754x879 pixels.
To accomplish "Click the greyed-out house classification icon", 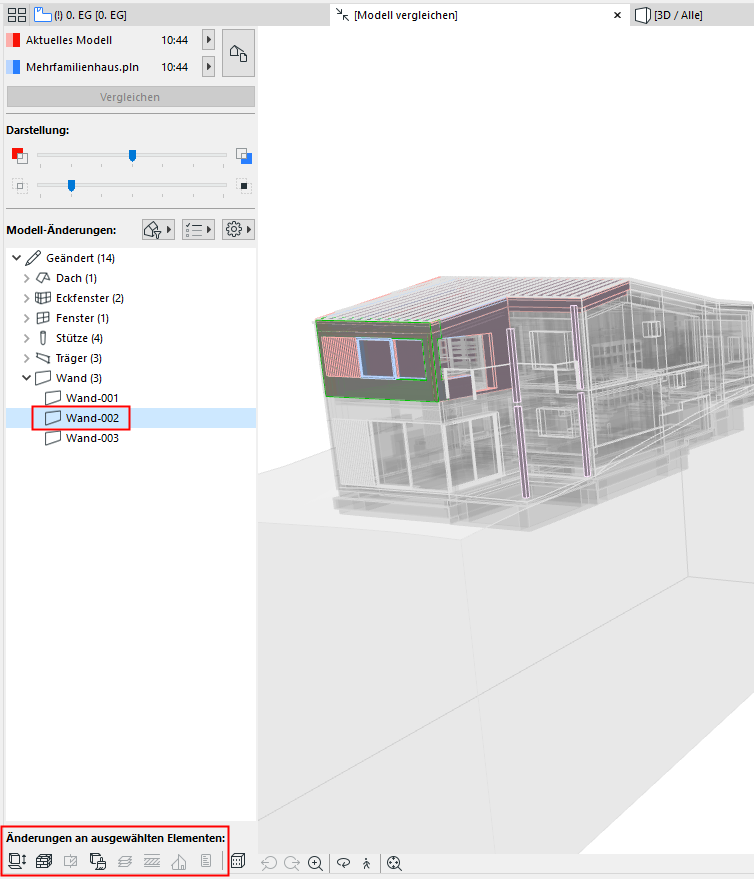I will point(179,861).
